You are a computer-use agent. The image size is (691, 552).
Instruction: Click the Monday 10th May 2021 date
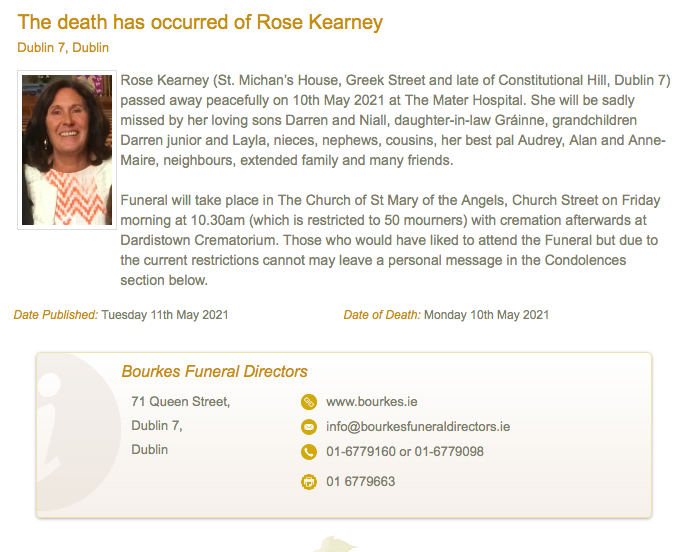[487, 315]
